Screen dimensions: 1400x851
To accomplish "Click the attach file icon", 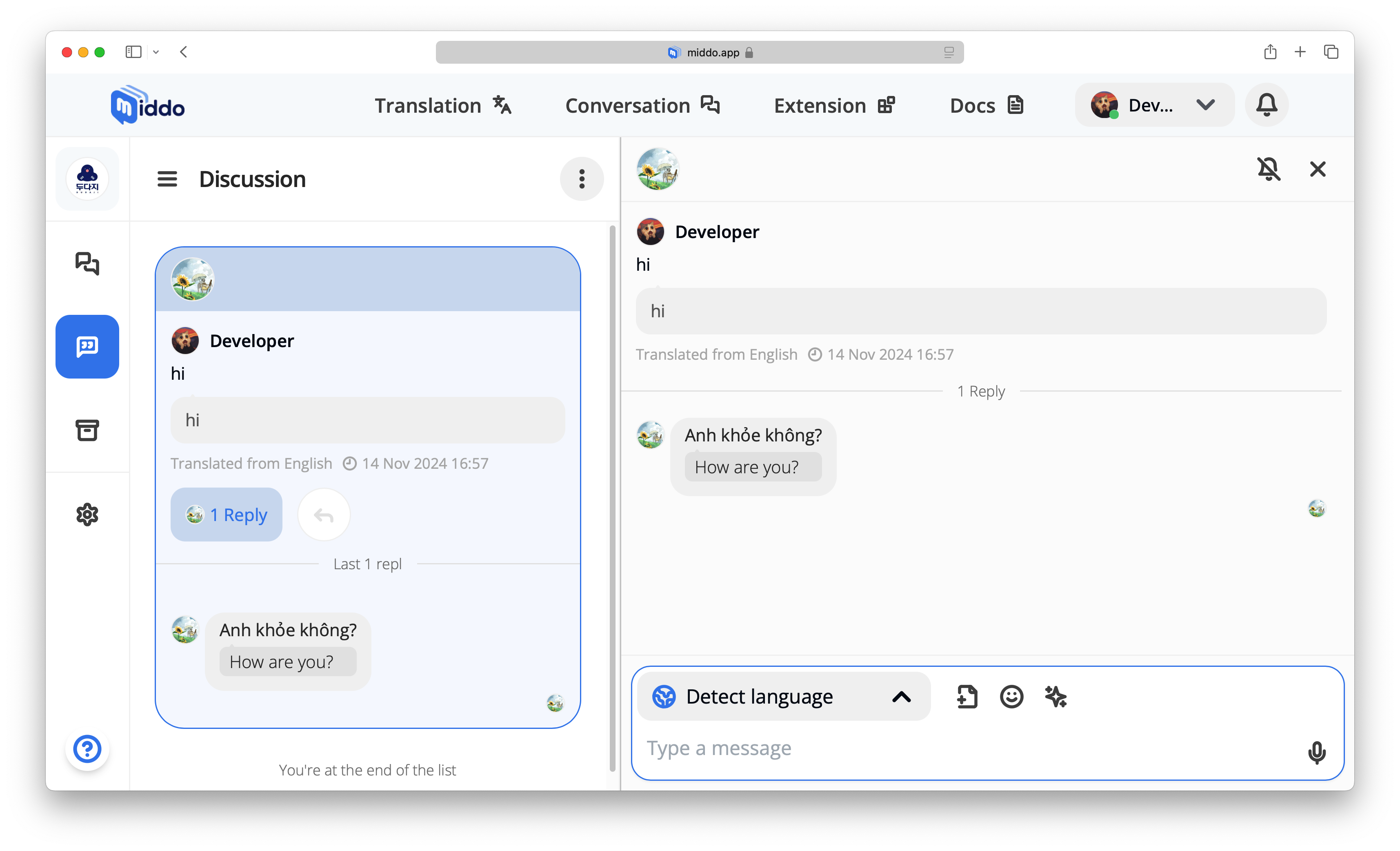I will pyautogui.click(x=967, y=696).
